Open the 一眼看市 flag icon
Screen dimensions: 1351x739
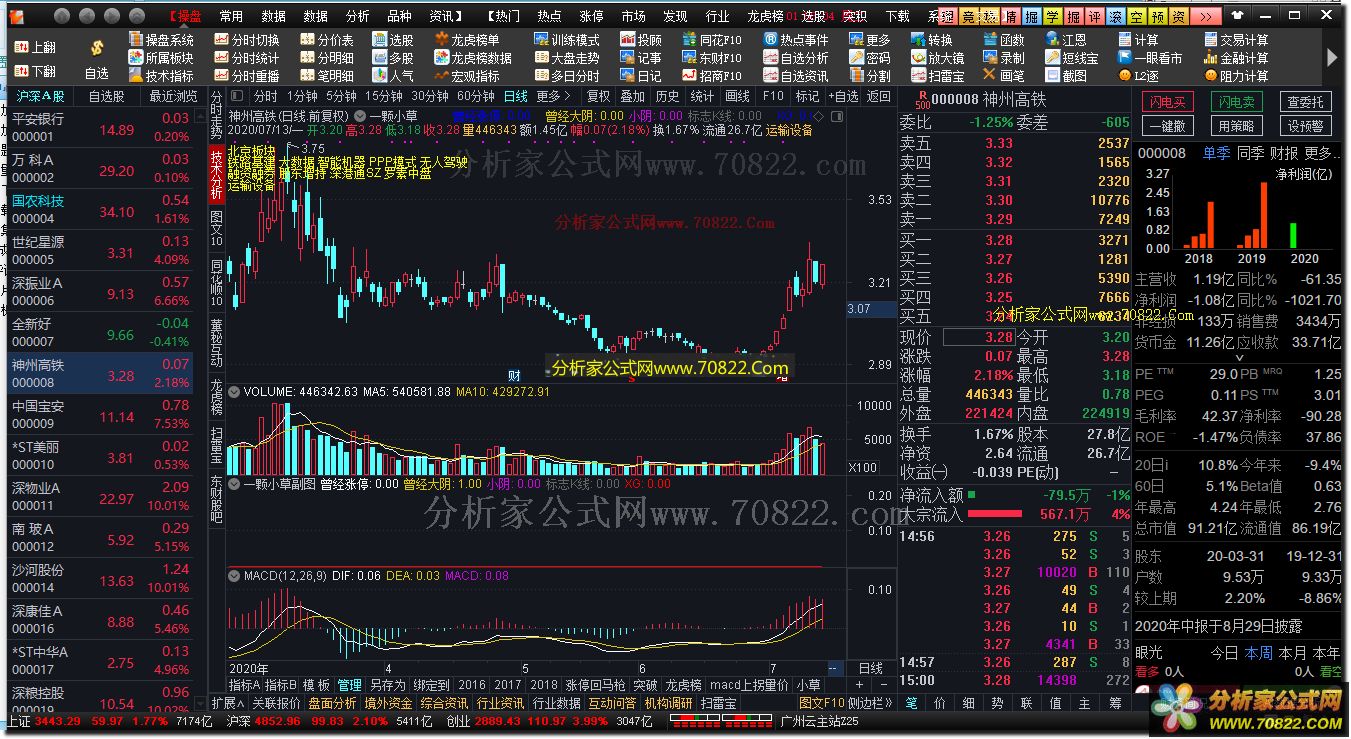[1125, 58]
